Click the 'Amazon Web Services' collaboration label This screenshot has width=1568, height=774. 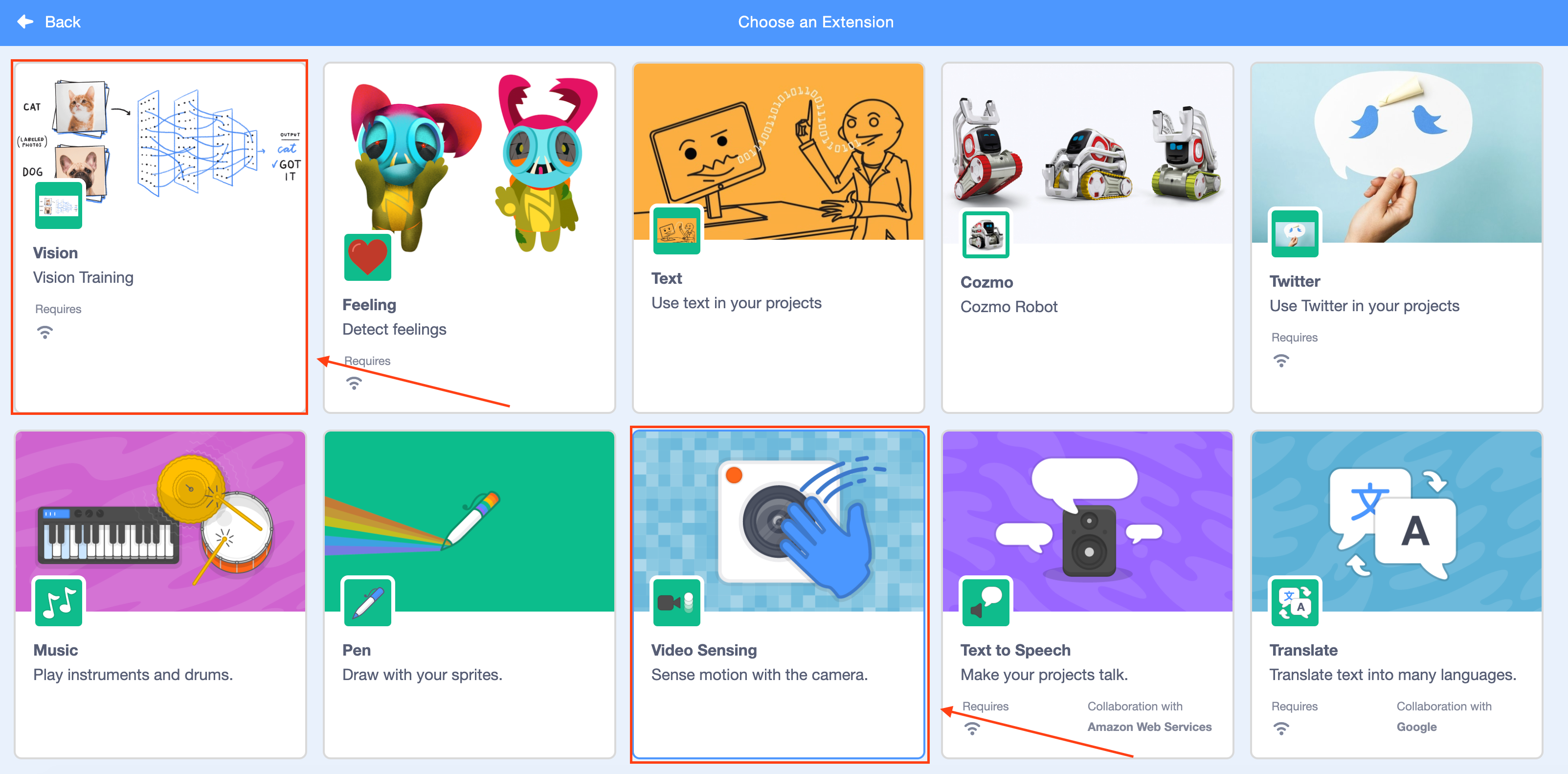click(1149, 727)
